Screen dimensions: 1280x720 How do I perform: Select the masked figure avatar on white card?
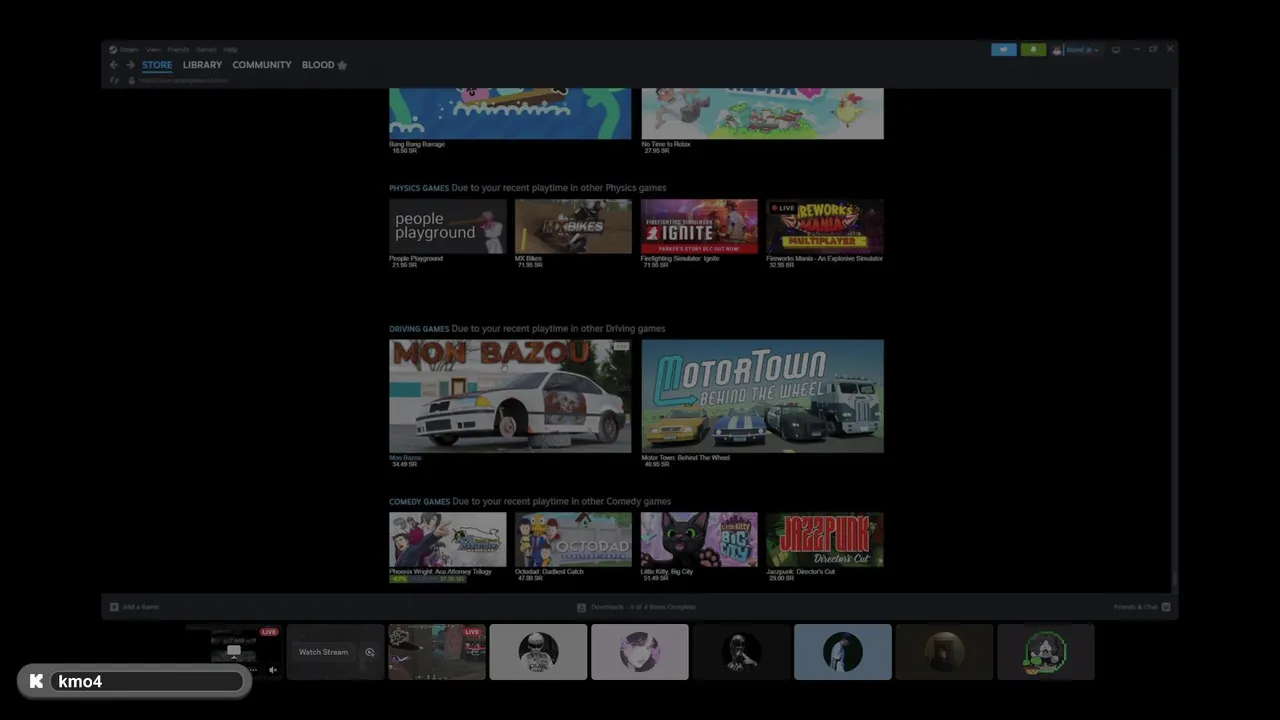click(538, 652)
